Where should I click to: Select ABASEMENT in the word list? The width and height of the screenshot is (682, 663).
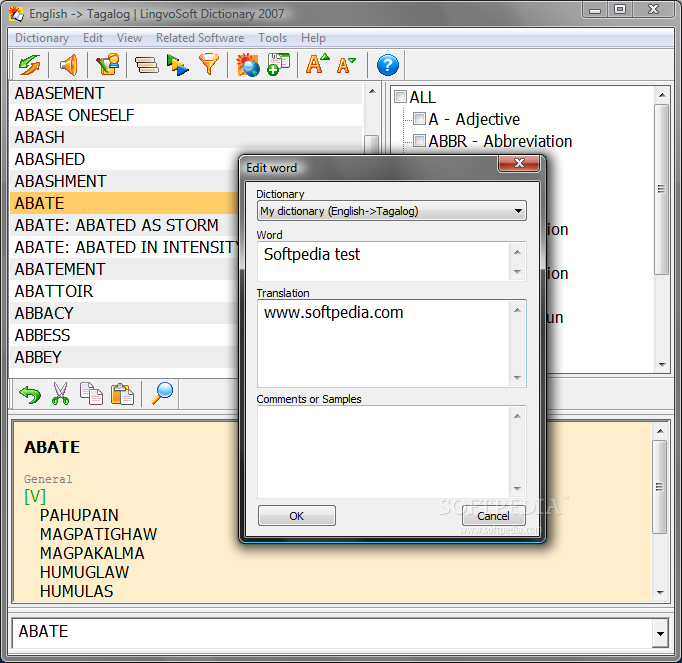(x=186, y=93)
